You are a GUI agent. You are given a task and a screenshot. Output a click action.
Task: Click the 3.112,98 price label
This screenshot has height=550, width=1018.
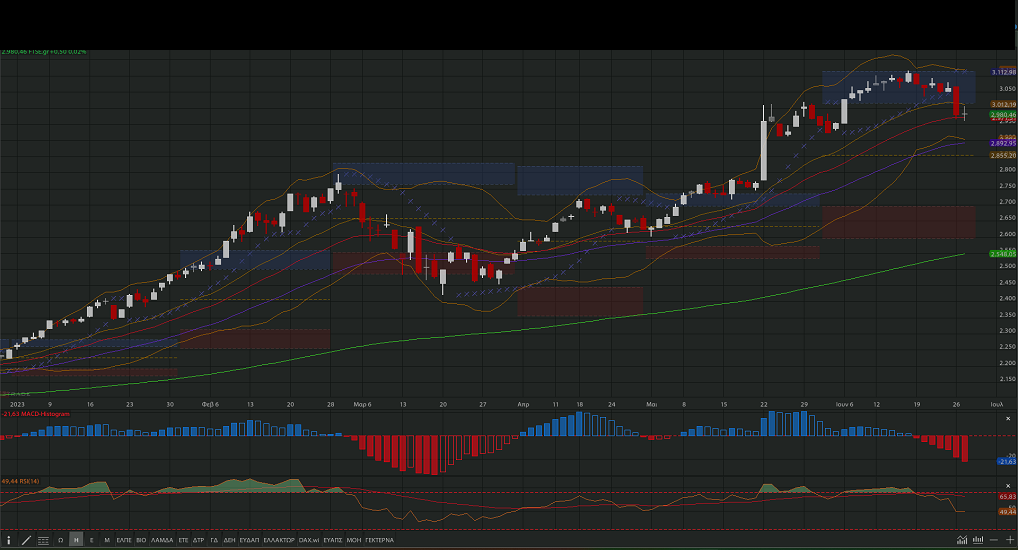(1004, 72)
